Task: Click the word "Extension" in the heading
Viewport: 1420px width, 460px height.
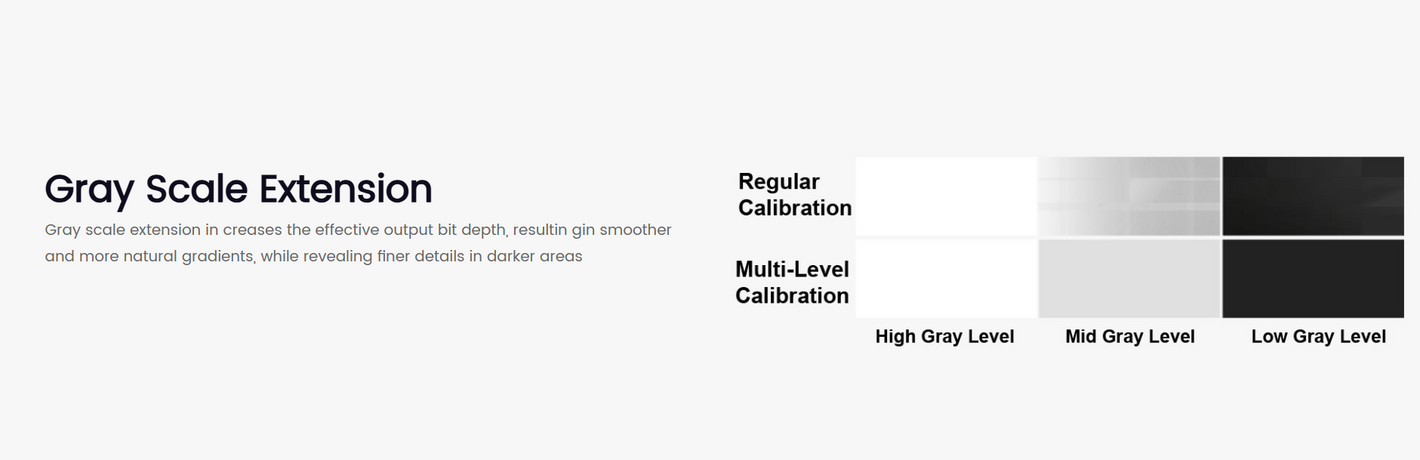Action: click(346, 189)
